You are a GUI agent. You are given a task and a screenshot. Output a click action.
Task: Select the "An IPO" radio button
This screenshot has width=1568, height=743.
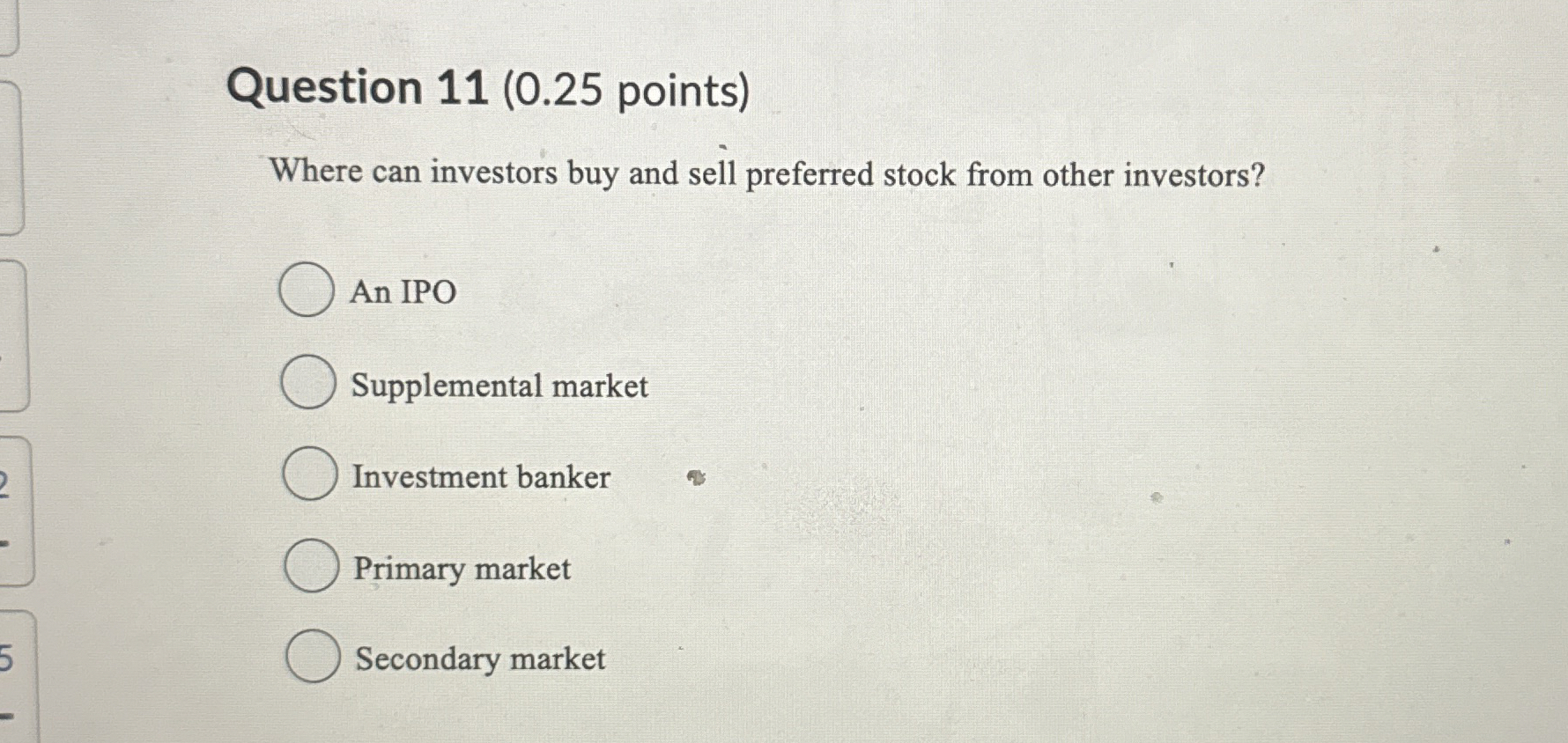307,291
